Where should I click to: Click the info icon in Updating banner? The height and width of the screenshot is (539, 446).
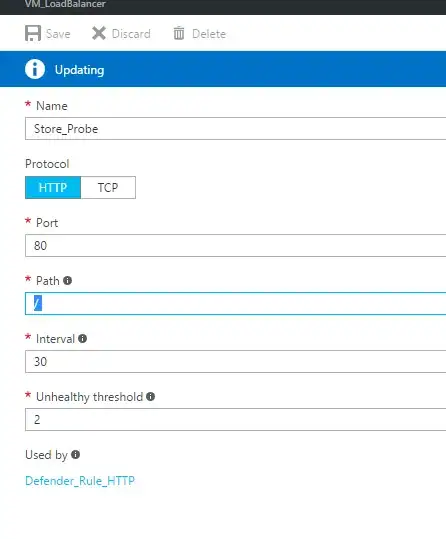[x=35, y=69]
